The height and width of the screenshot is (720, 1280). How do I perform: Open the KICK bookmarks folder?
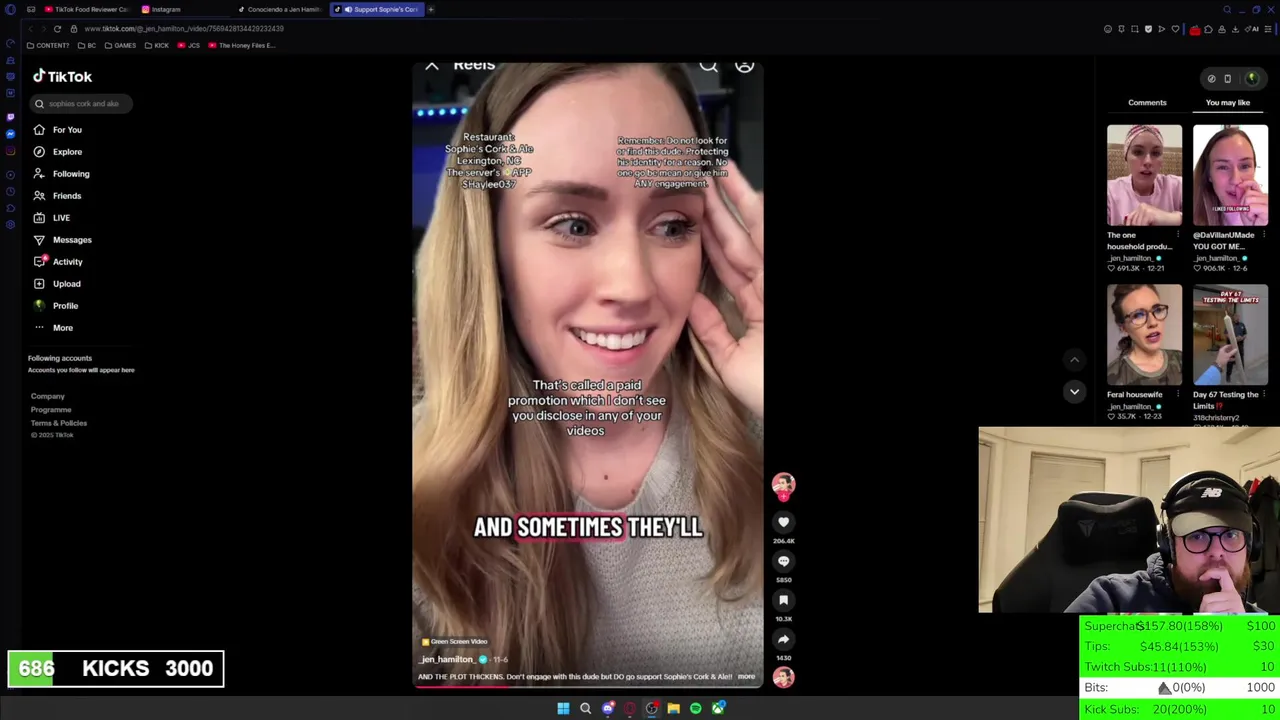tap(157, 45)
